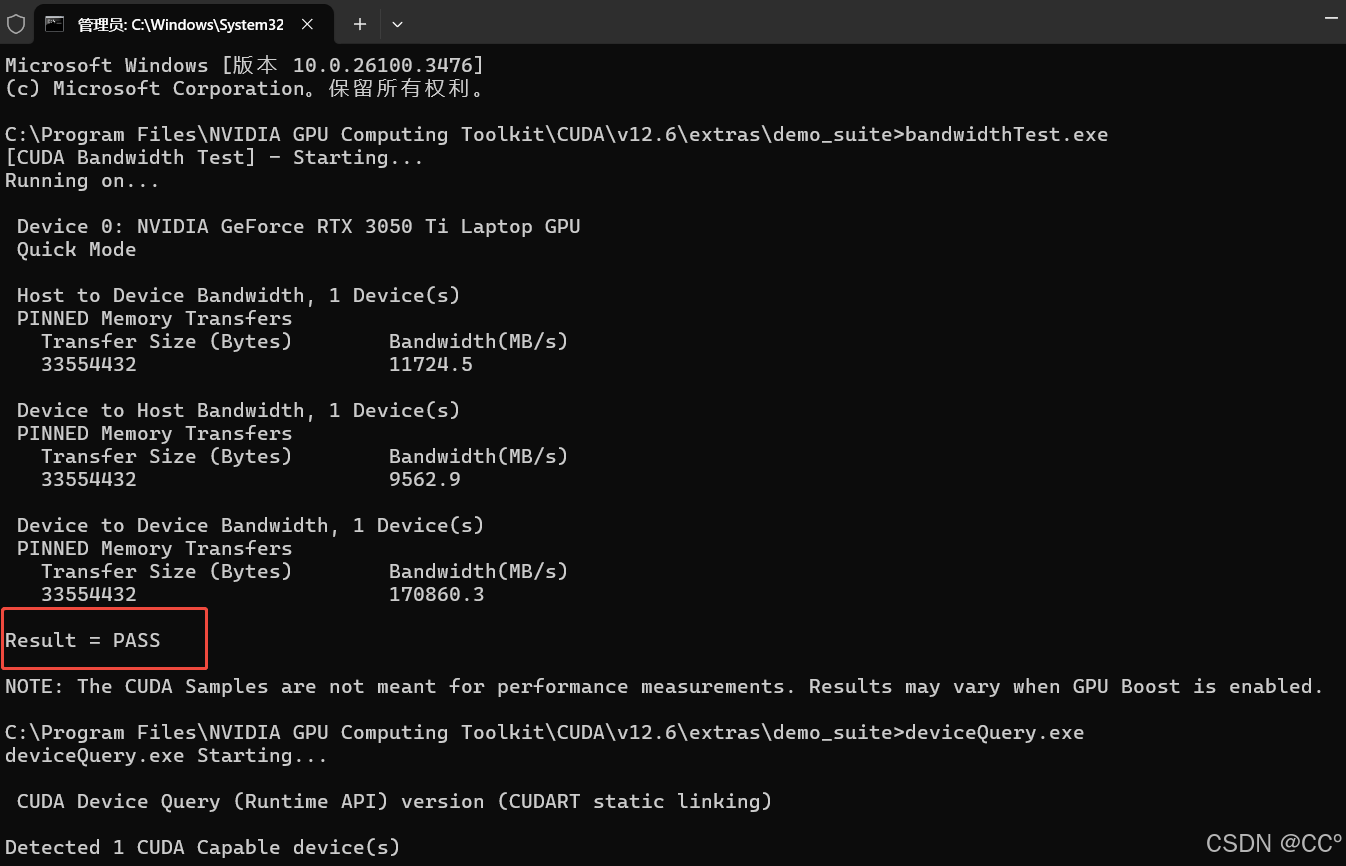Select the bandwidth value 170860.3

point(437,594)
